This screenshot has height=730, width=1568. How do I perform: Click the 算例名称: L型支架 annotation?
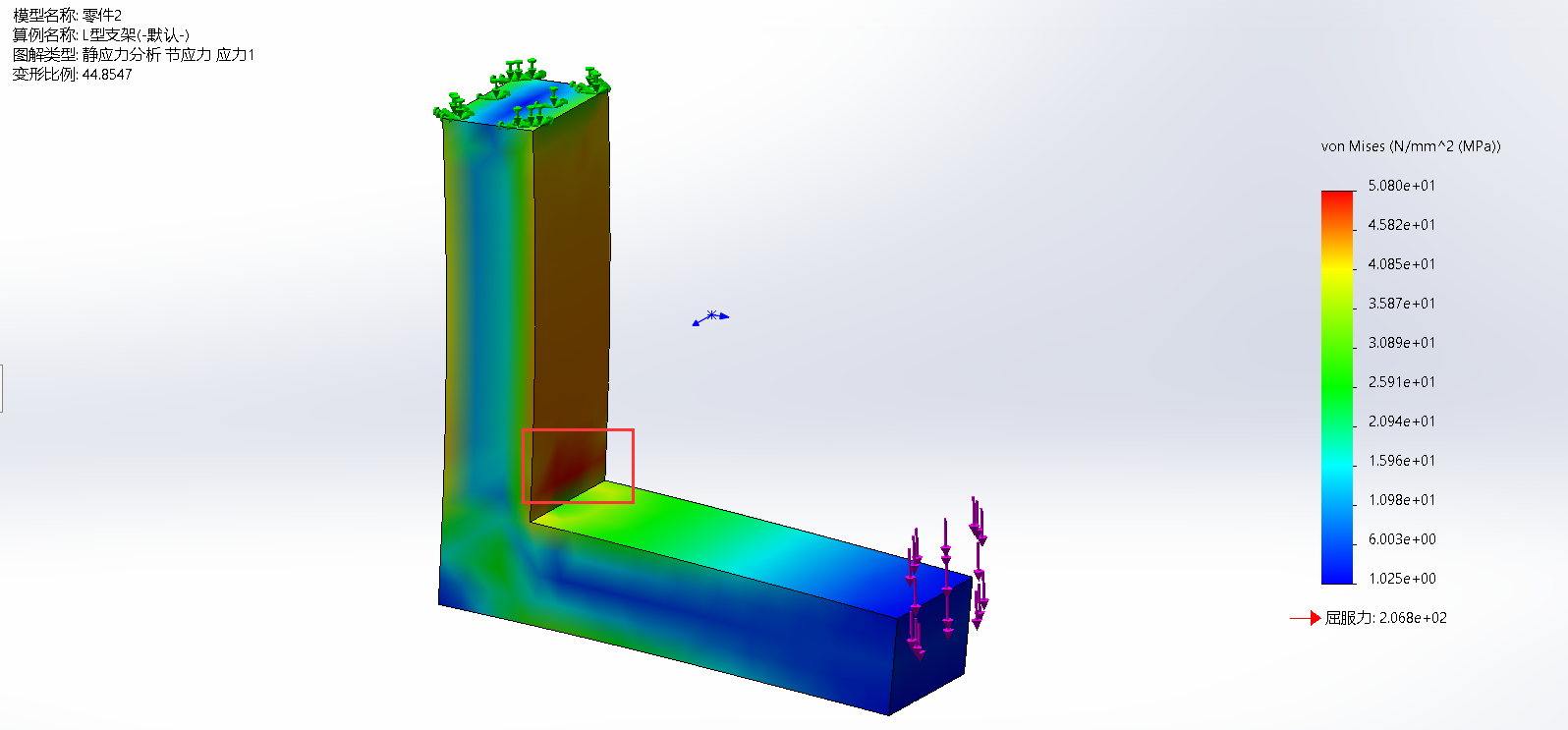pos(100,35)
